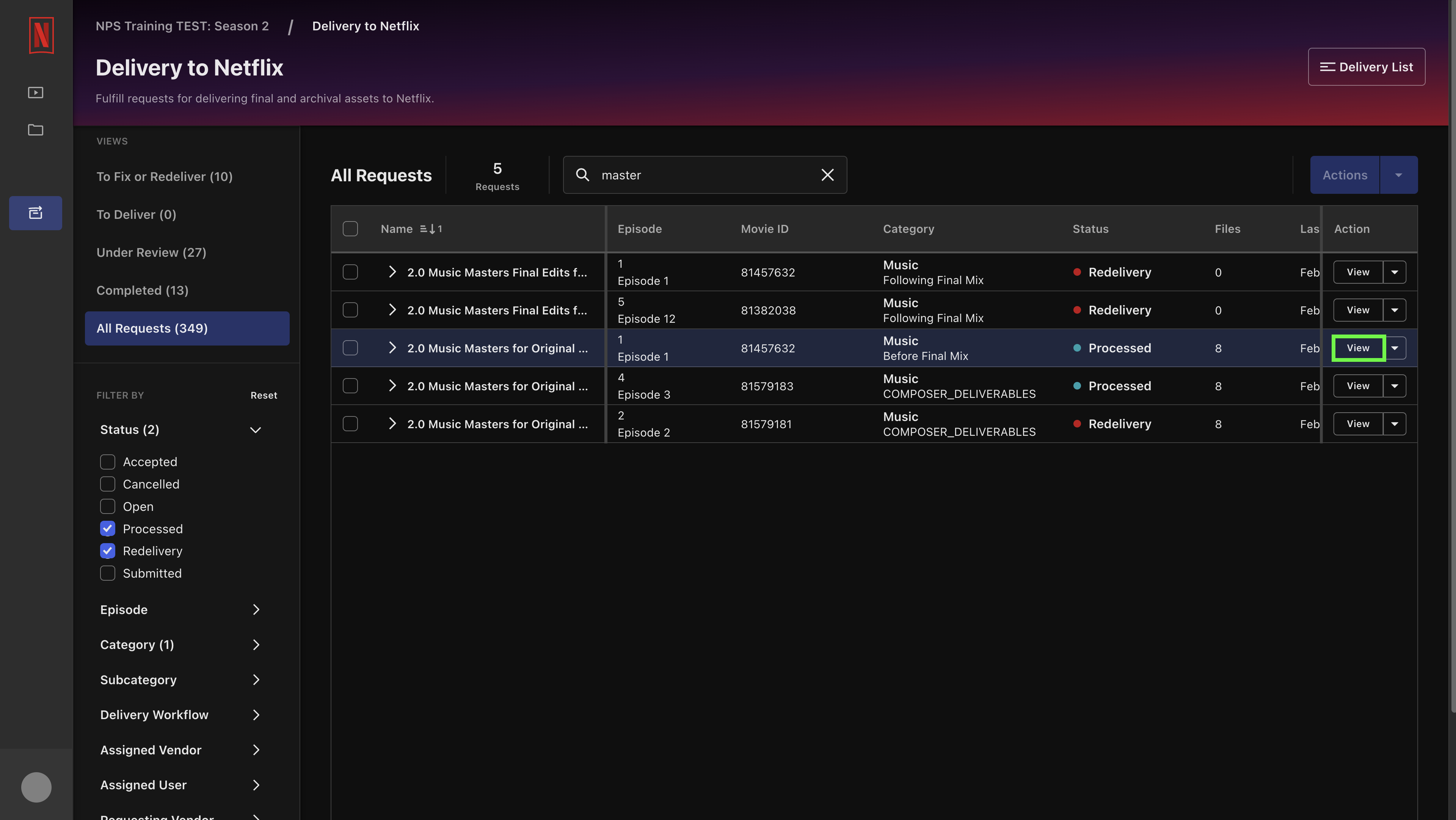Enable the Accepted status filter

pos(107,462)
